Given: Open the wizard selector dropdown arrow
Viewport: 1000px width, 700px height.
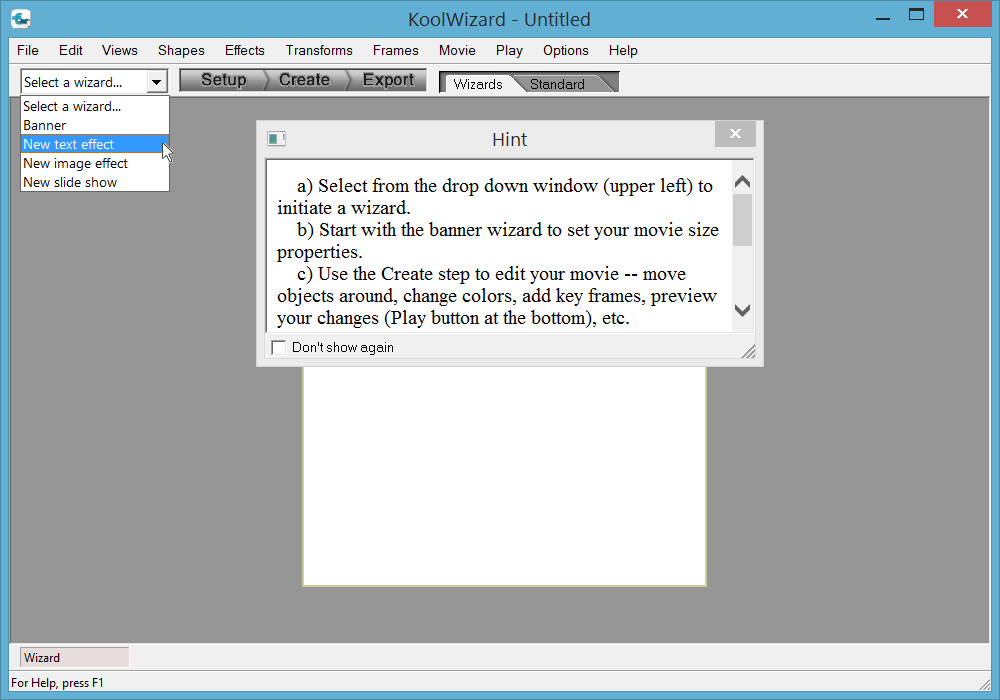Looking at the screenshot, I should click(156, 82).
